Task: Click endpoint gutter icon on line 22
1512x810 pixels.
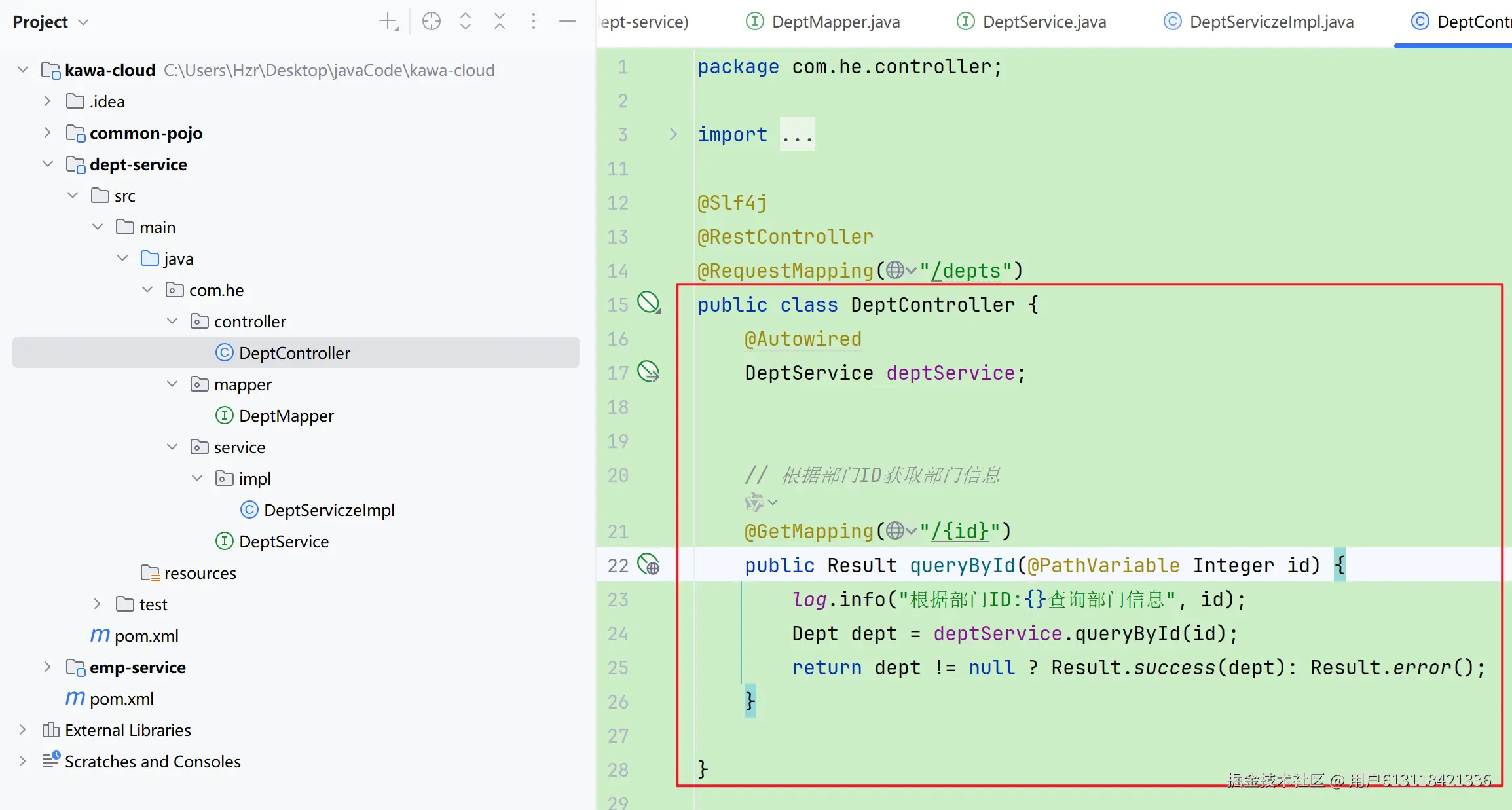Action: coord(648,564)
